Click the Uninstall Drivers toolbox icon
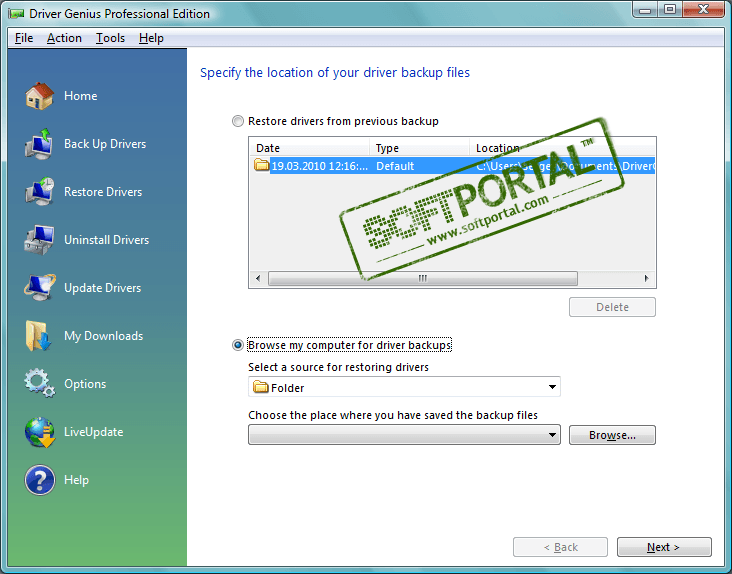The height and width of the screenshot is (574, 732). click(40, 240)
